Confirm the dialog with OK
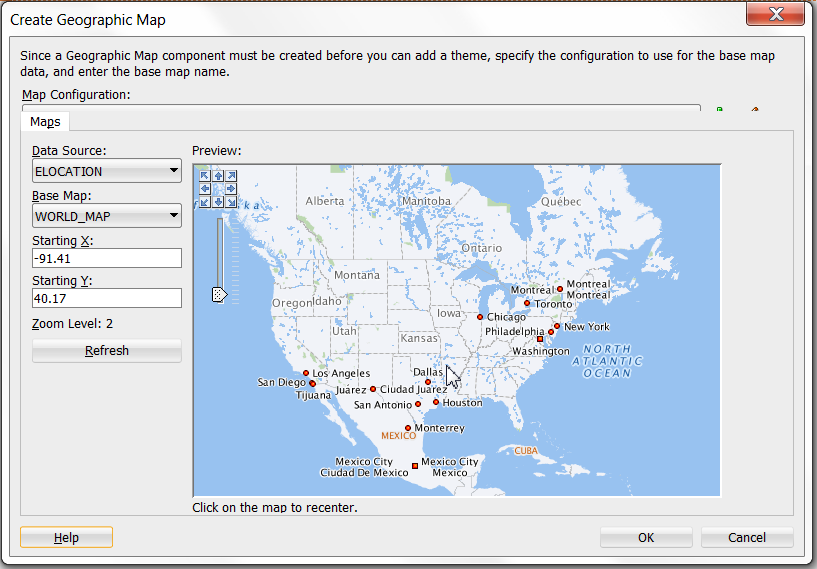817x569 pixels. pyautogui.click(x=646, y=537)
